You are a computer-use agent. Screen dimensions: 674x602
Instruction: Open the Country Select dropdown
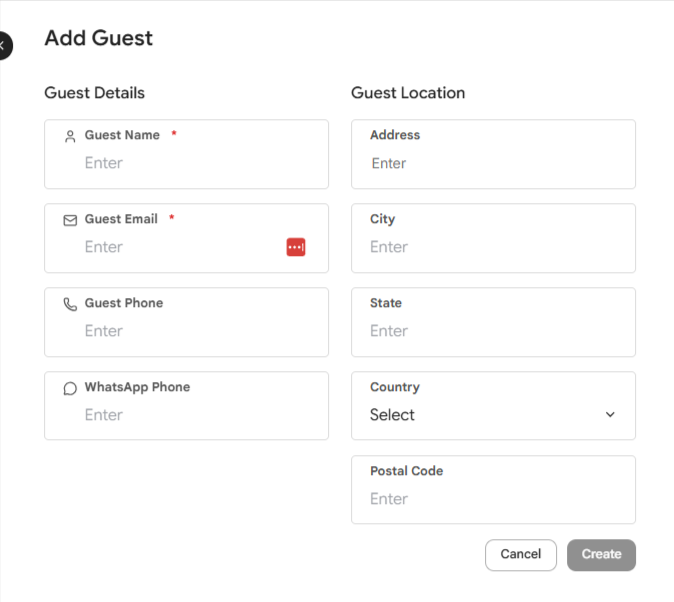coord(493,405)
